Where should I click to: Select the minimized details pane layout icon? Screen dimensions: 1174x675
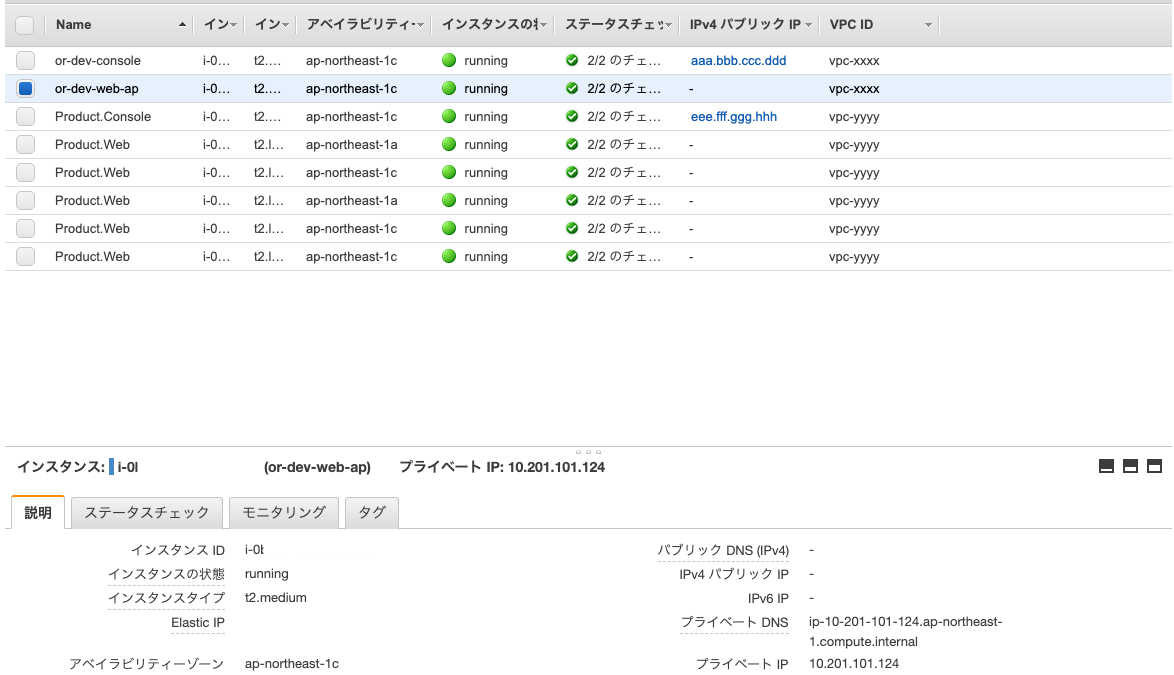click(x=1107, y=466)
